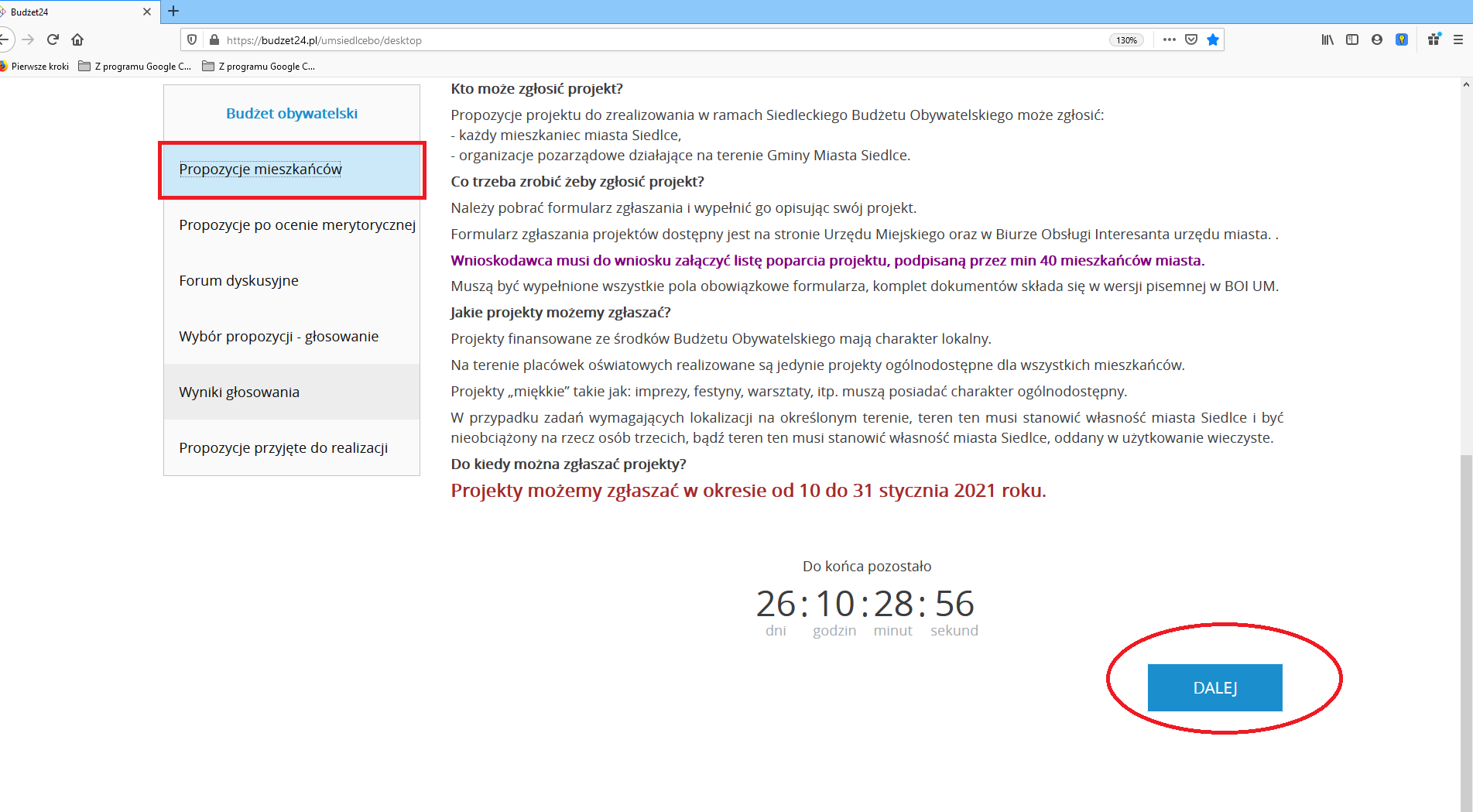
Task: Open the page actions three-dot menu
Action: 1169,39
